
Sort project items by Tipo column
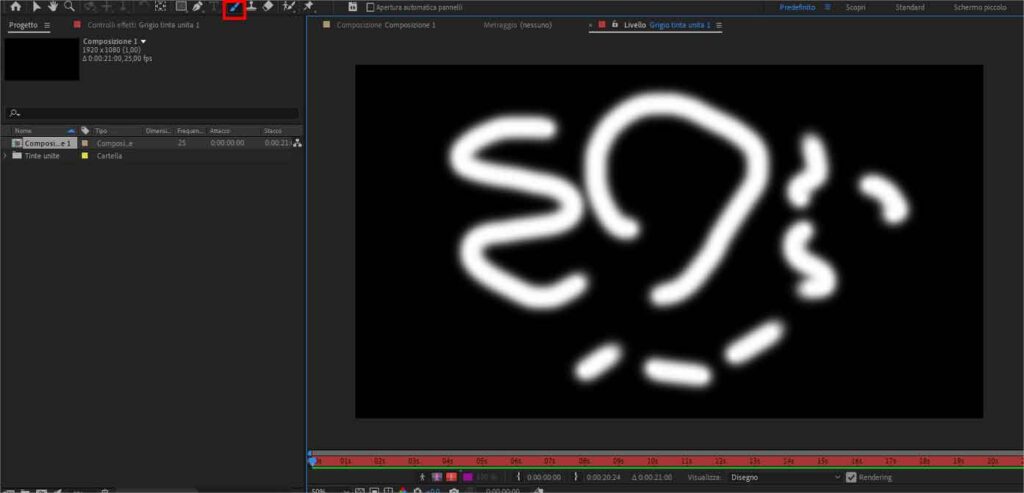101,131
